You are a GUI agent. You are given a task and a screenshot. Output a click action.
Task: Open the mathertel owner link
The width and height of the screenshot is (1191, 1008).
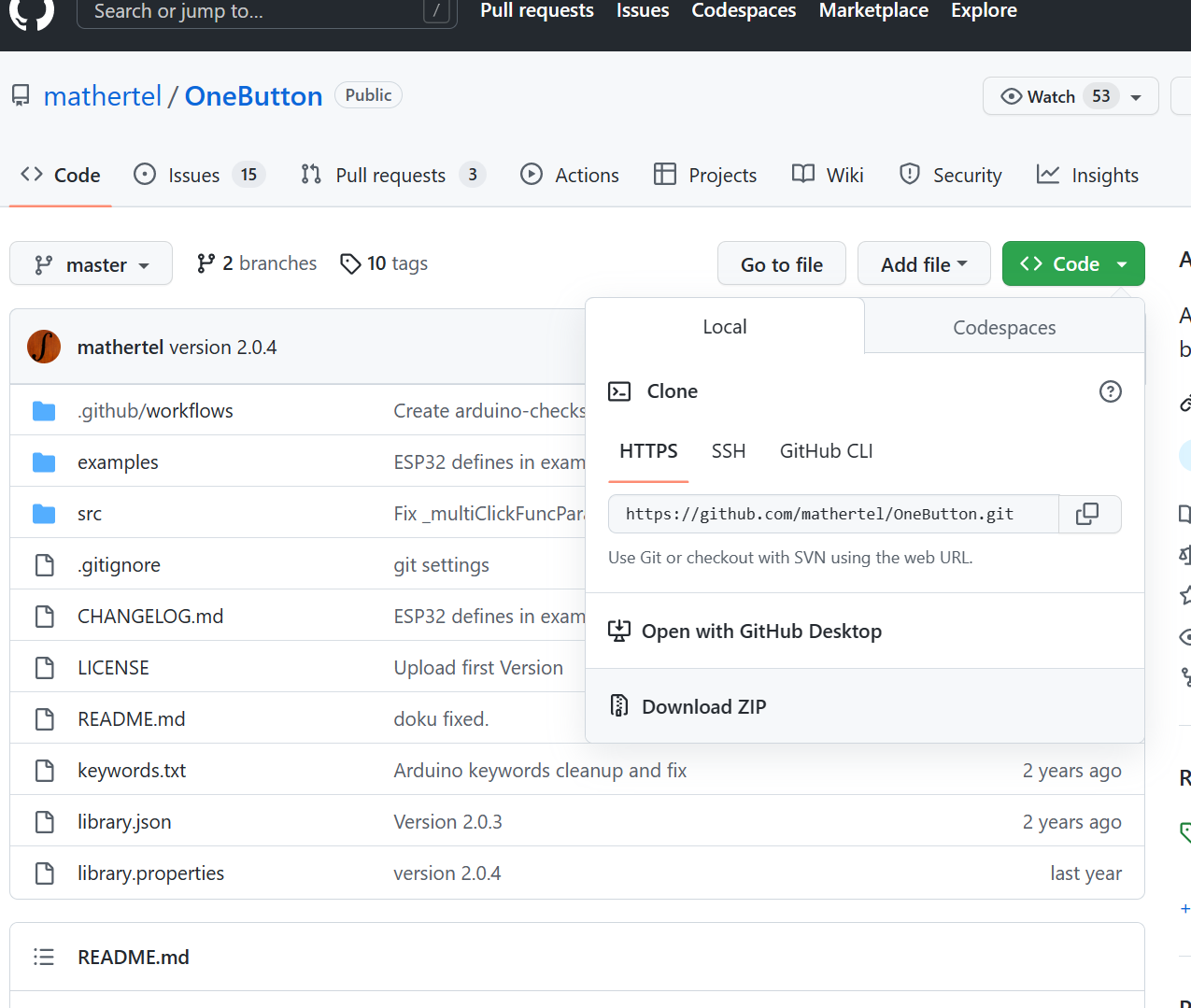[103, 96]
